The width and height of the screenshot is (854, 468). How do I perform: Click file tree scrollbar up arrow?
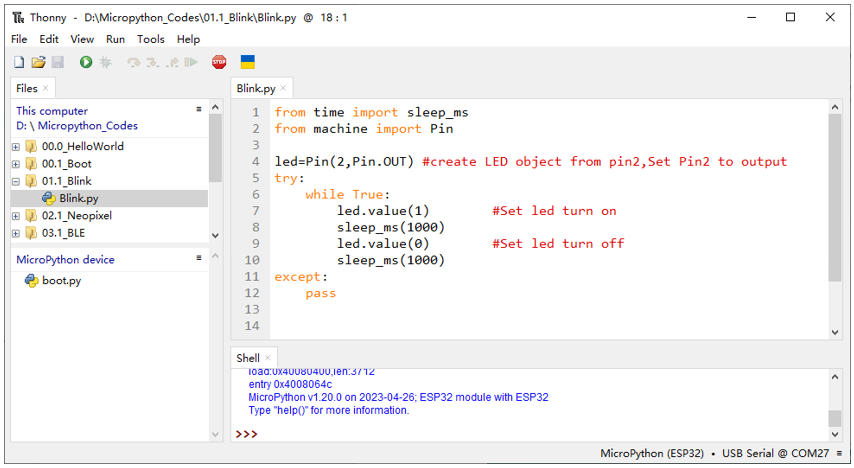click(x=215, y=107)
